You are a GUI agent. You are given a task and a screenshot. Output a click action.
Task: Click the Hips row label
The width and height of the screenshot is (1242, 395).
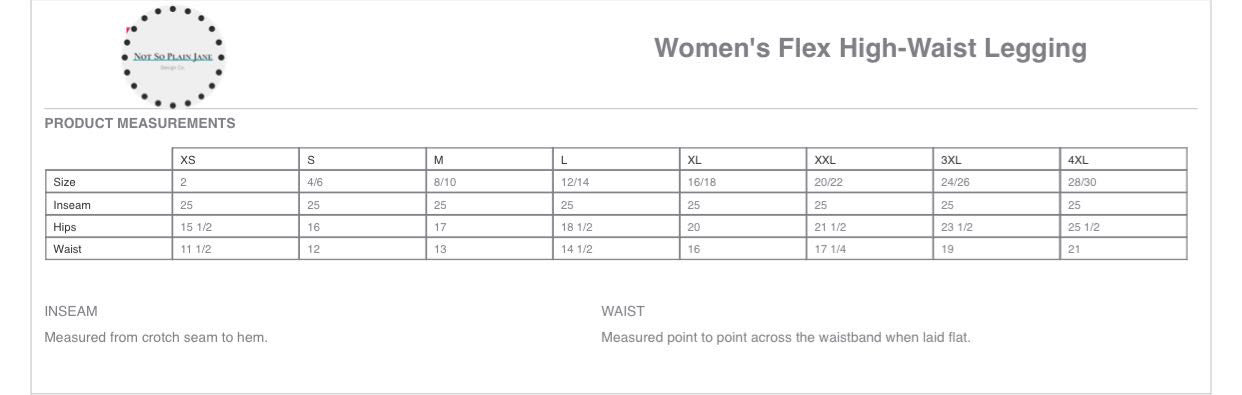tap(109, 227)
